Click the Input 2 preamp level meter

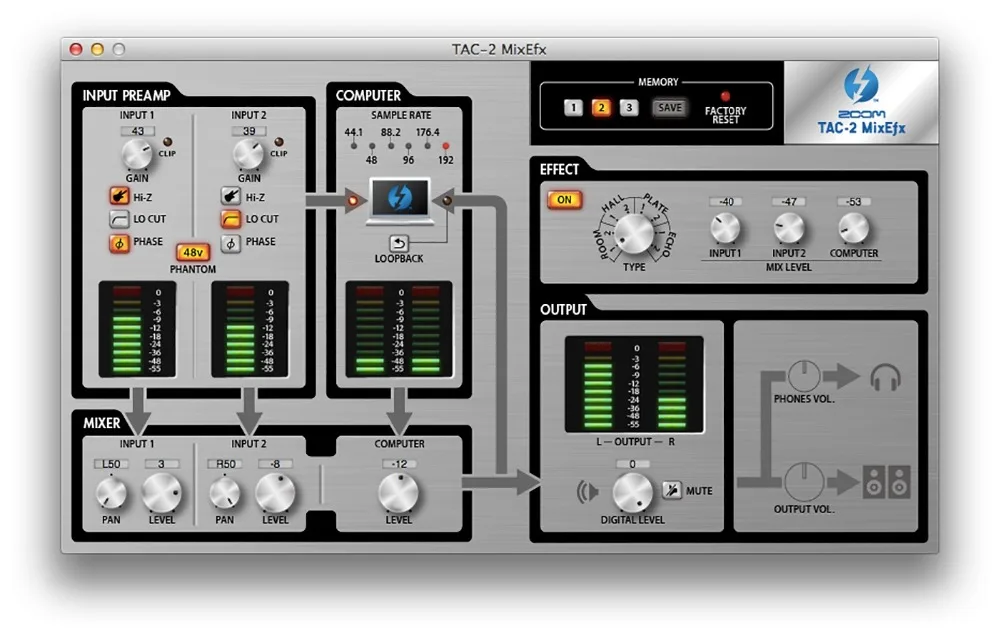click(250, 329)
